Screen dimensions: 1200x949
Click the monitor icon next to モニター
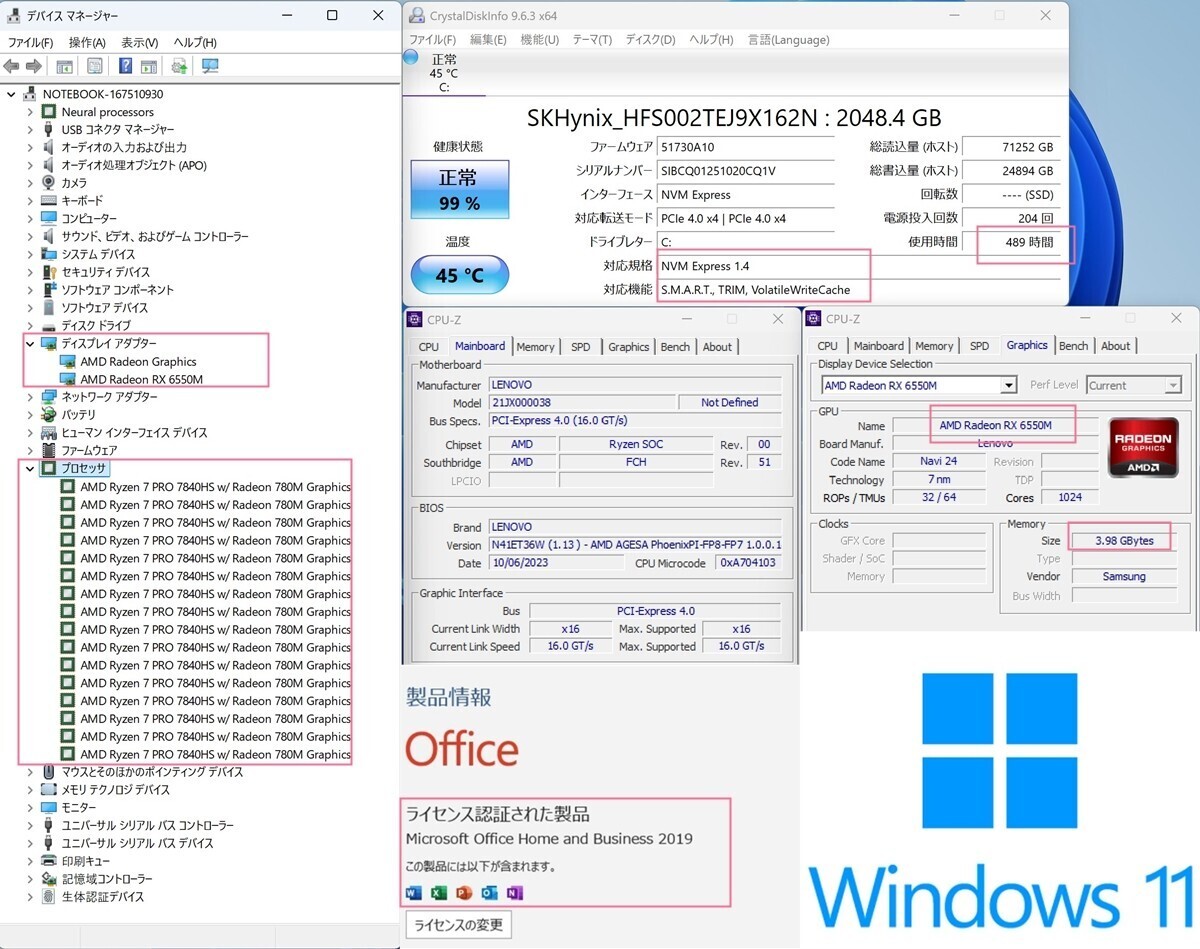(x=49, y=807)
